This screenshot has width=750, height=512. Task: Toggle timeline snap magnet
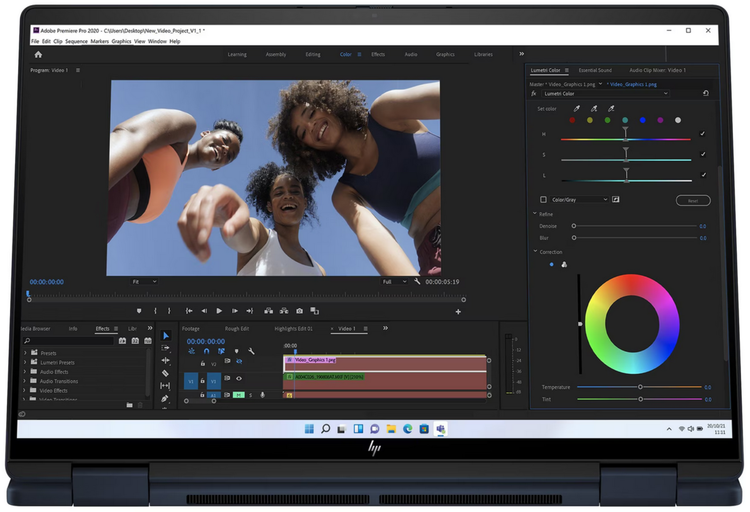click(x=207, y=351)
